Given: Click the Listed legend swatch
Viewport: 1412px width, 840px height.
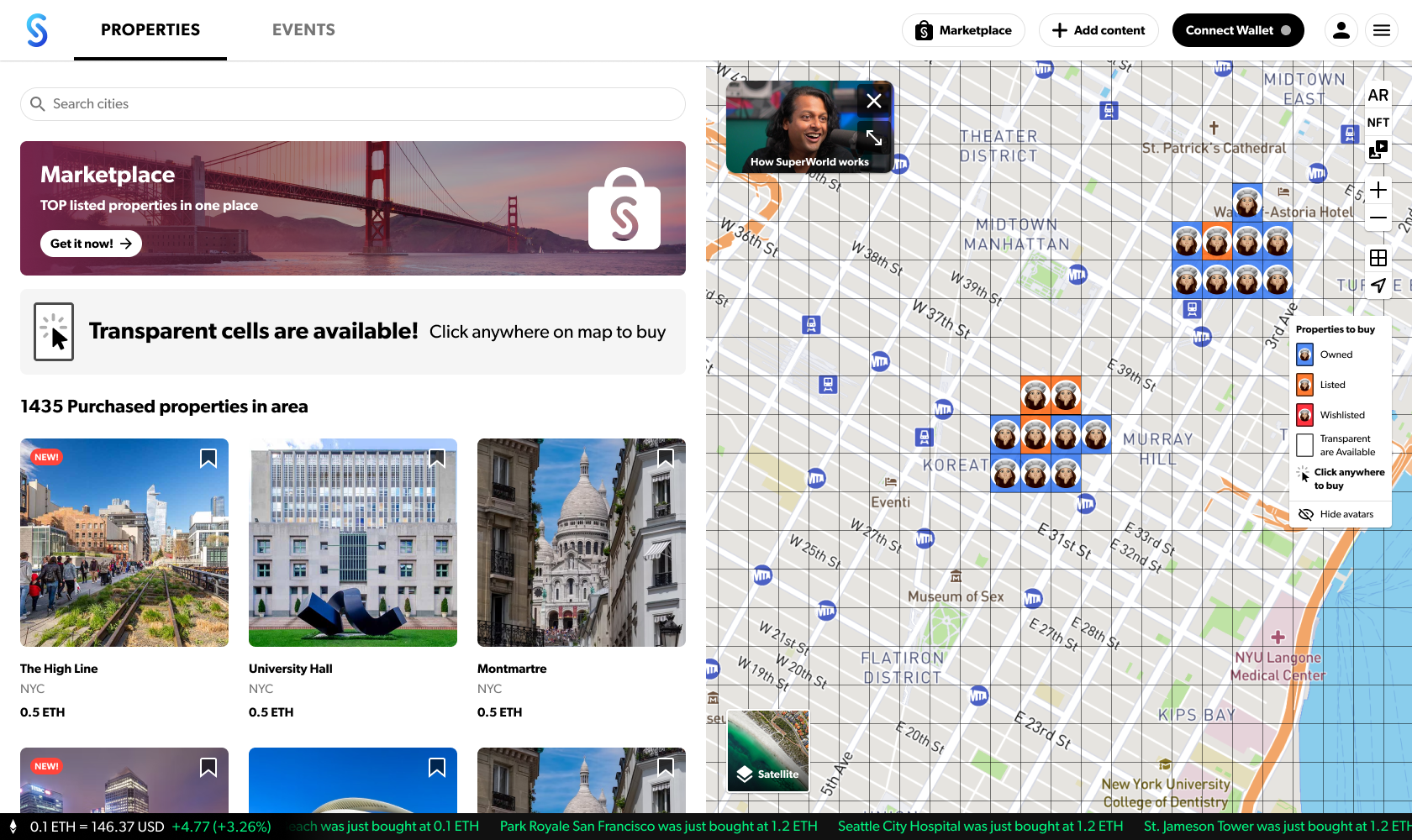Looking at the screenshot, I should [1304, 385].
